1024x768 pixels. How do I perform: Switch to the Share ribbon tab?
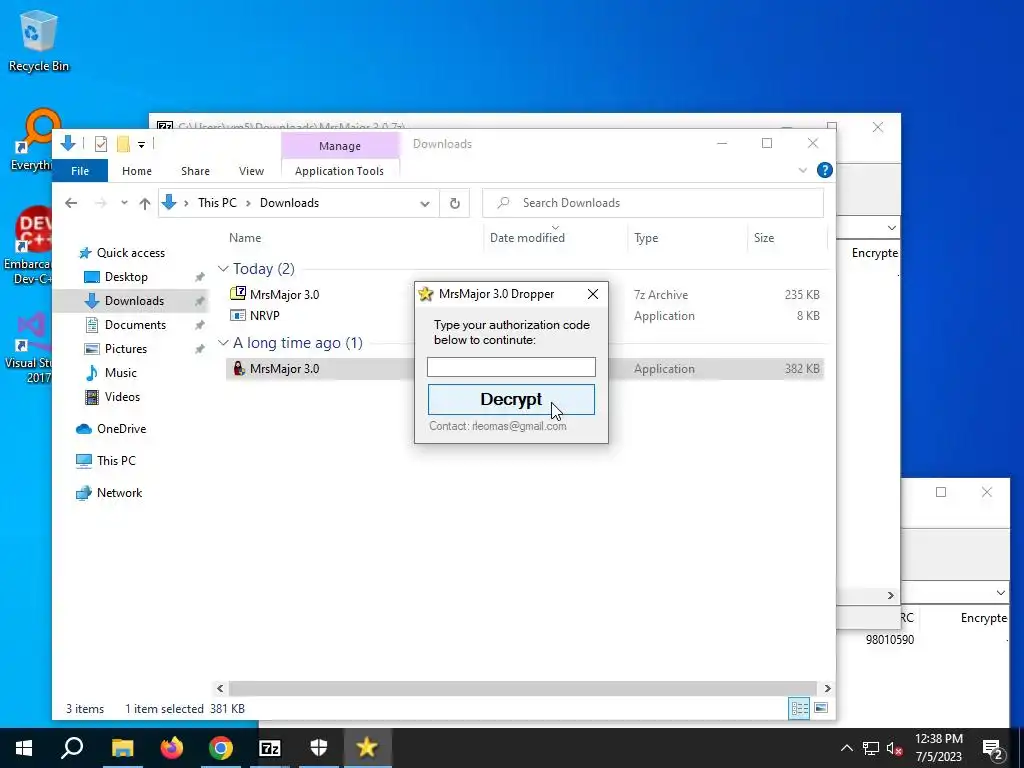pyautogui.click(x=195, y=171)
